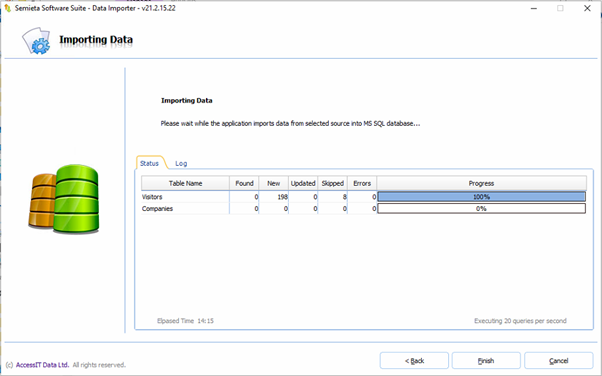Screen dimensions: 602x376
Task: Click the Companies 0% progress bar
Action: [x=481, y=209]
